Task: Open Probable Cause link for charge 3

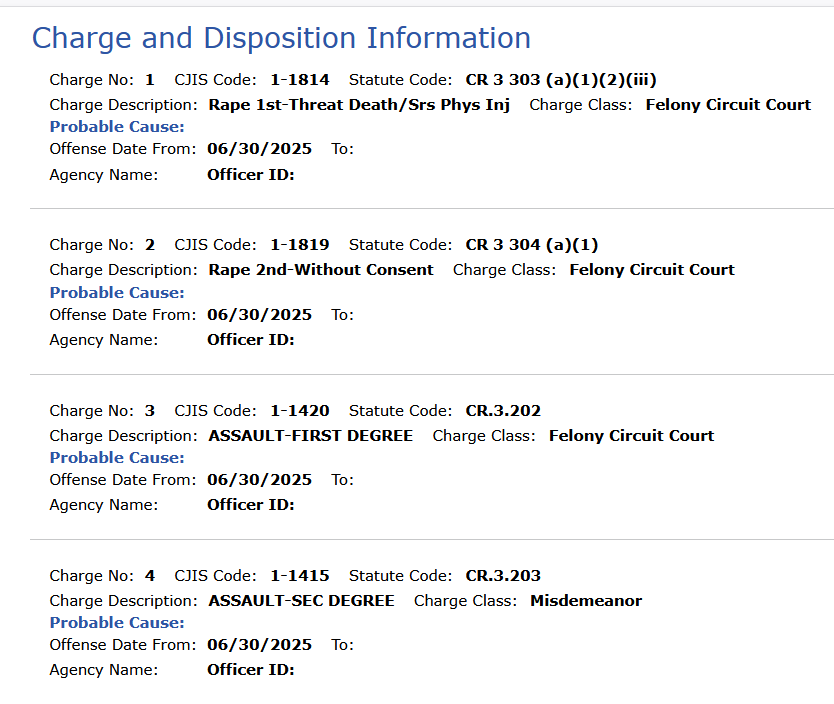Action: [117, 457]
